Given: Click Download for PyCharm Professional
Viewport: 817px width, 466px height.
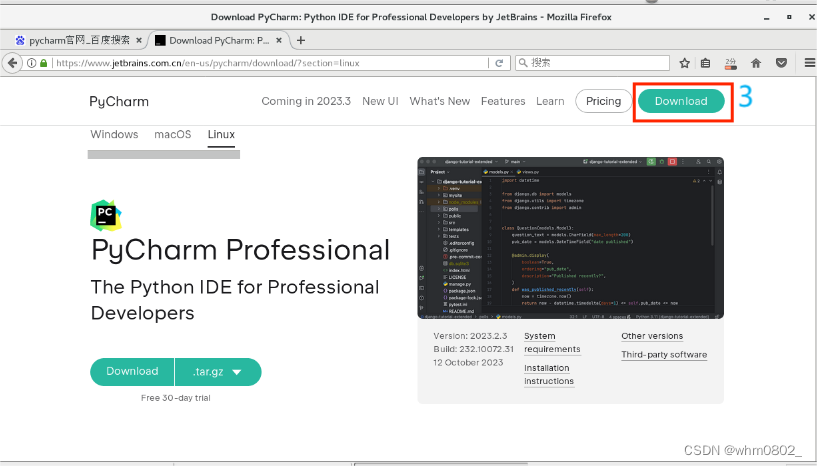Looking at the screenshot, I should [132, 372].
